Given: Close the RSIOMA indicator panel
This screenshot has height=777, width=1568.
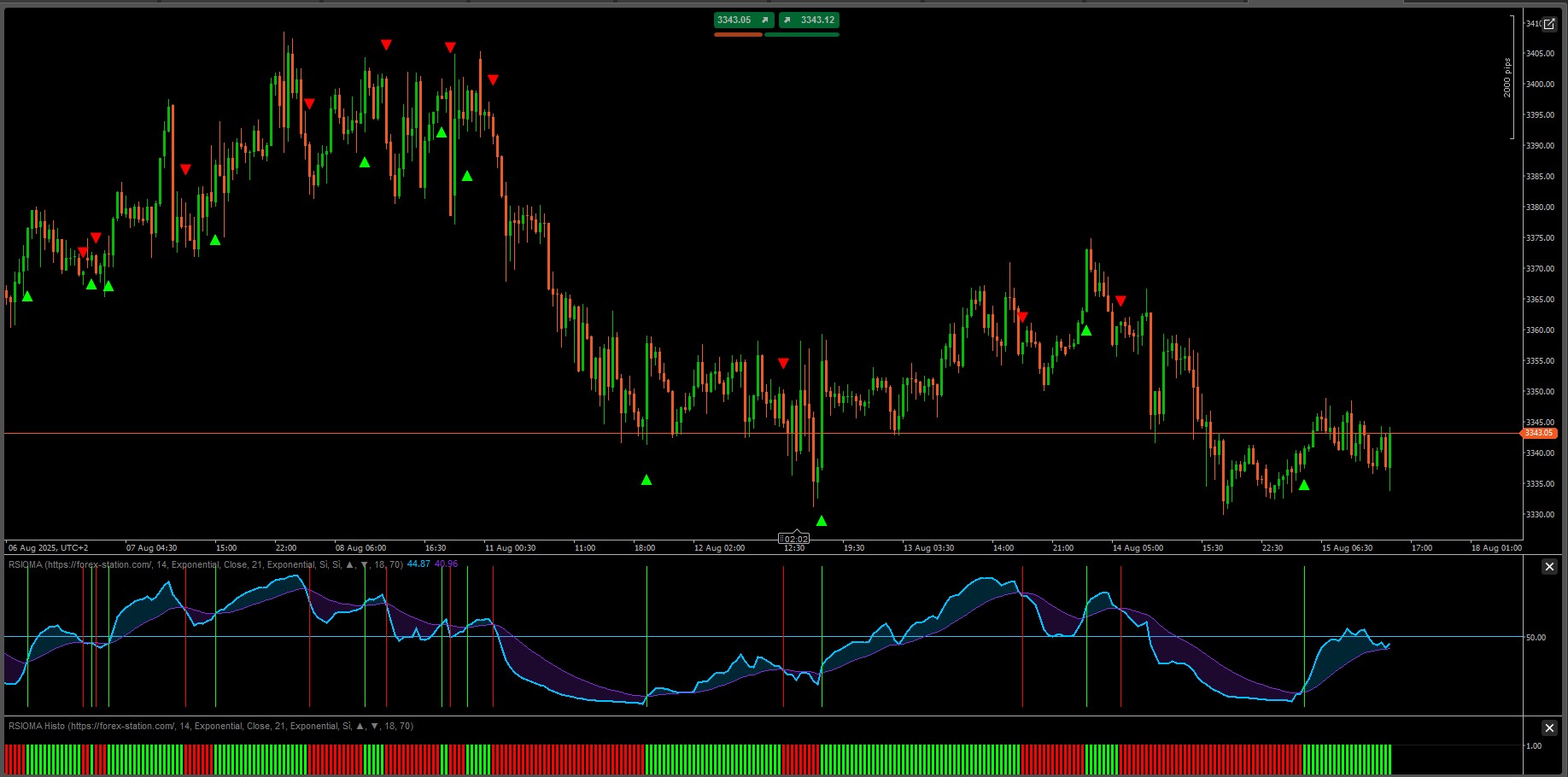Looking at the screenshot, I should 1549,567.
